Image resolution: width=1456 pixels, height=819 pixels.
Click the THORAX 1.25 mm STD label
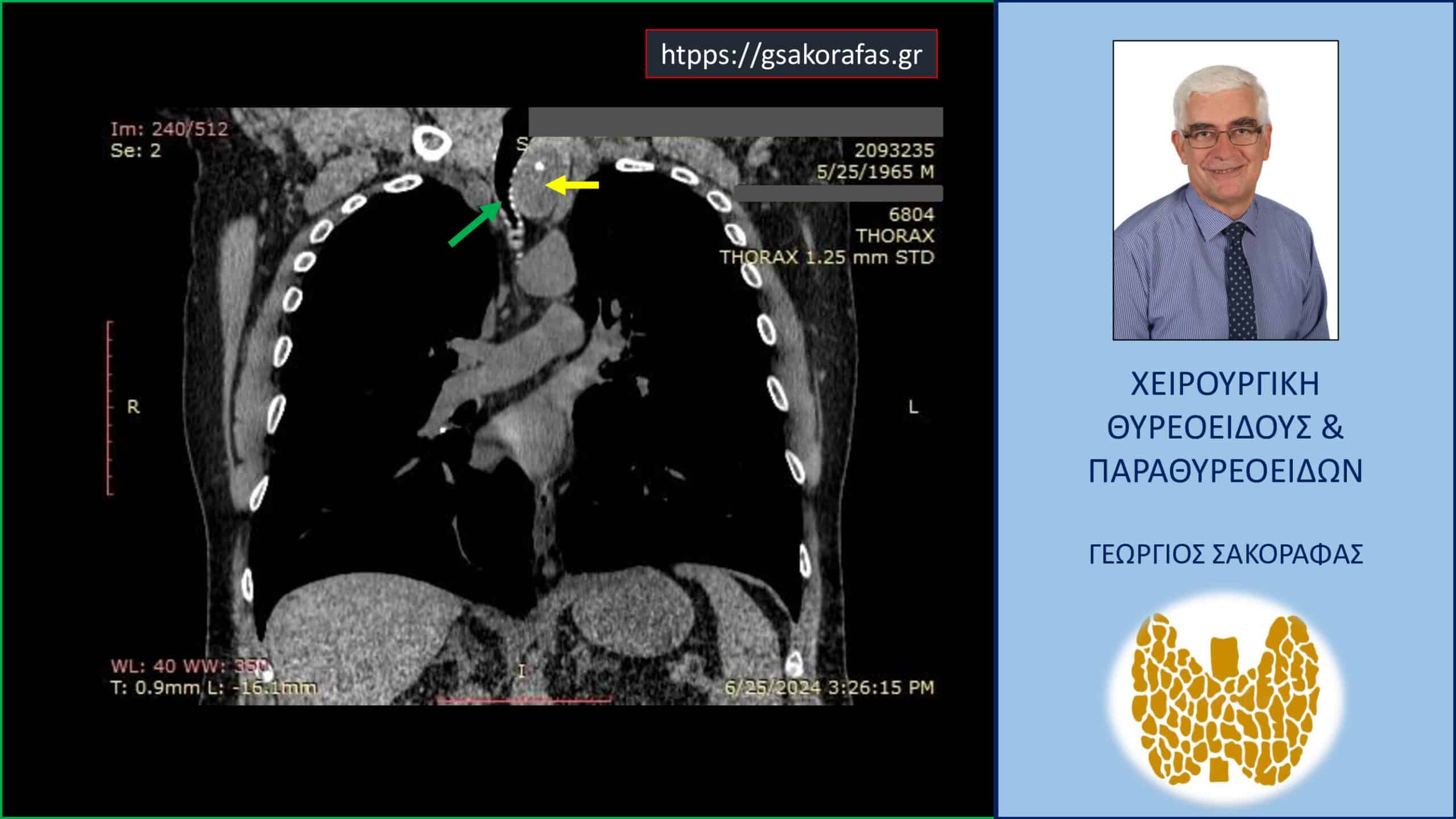coord(827,257)
